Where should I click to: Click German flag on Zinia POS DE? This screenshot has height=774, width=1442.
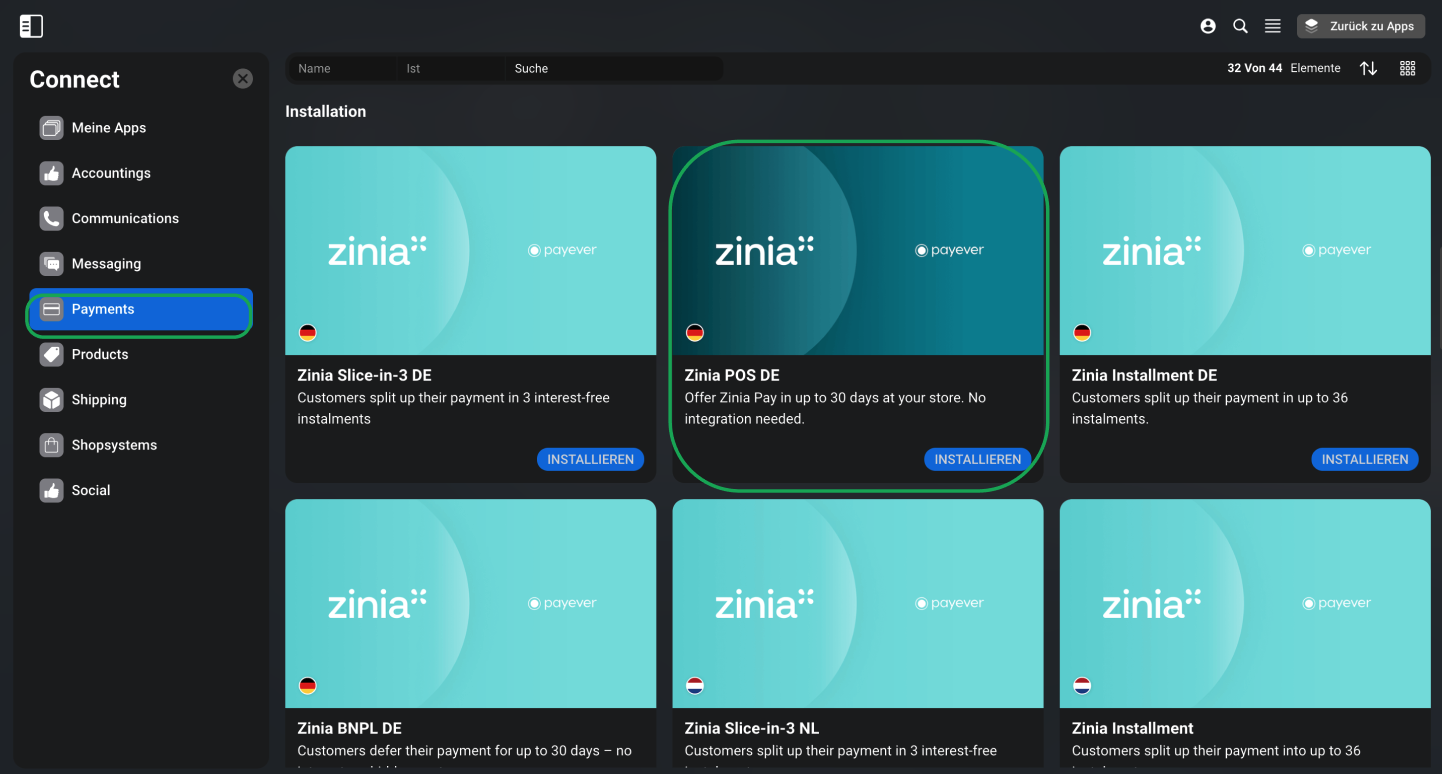(x=695, y=333)
